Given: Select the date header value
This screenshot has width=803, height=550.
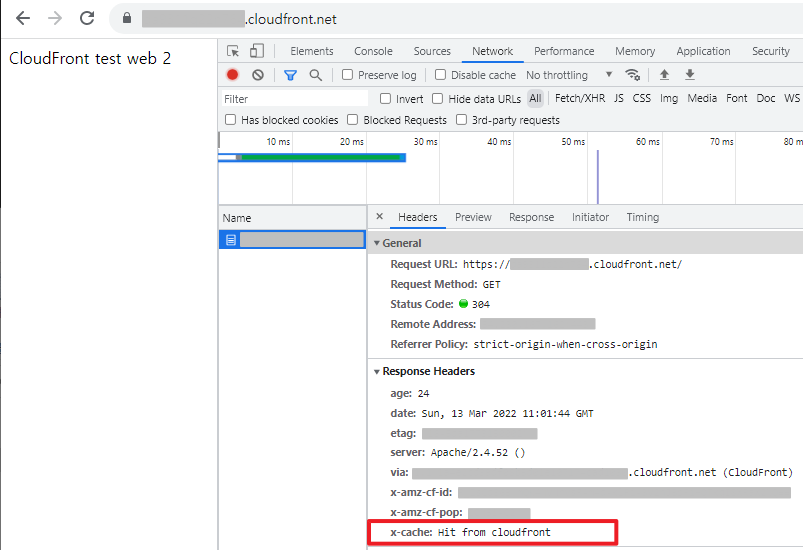Looking at the screenshot, I should pyautogui.click(x=507, y=413).
